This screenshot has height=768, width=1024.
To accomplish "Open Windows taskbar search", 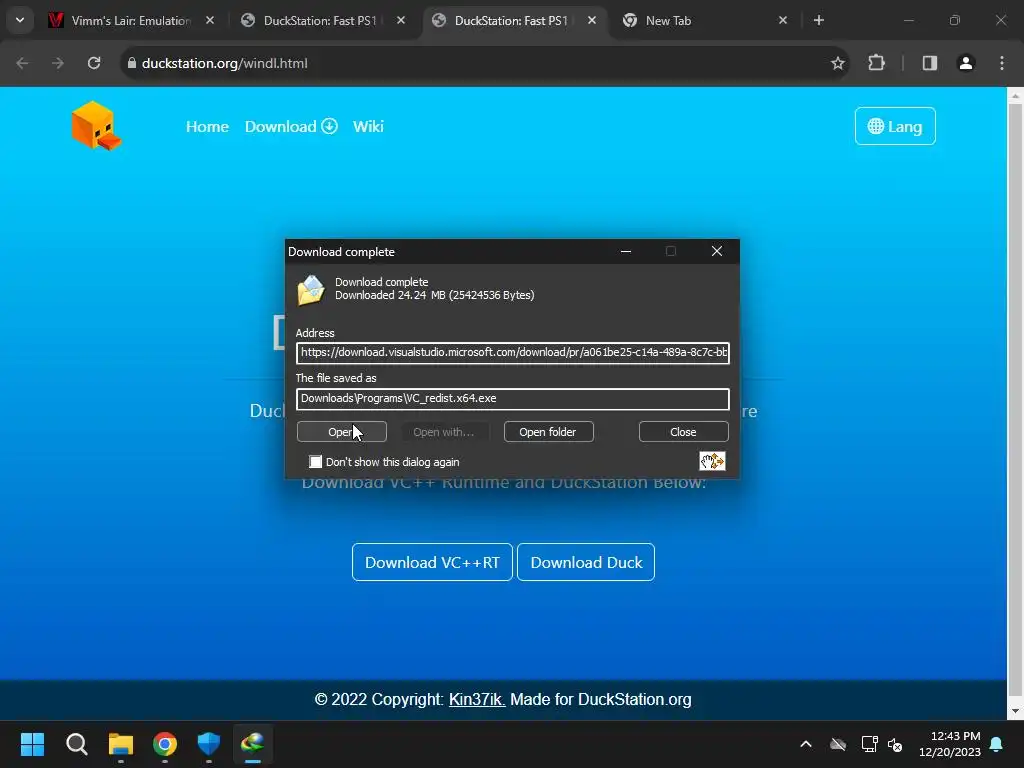I will (76, 744).
